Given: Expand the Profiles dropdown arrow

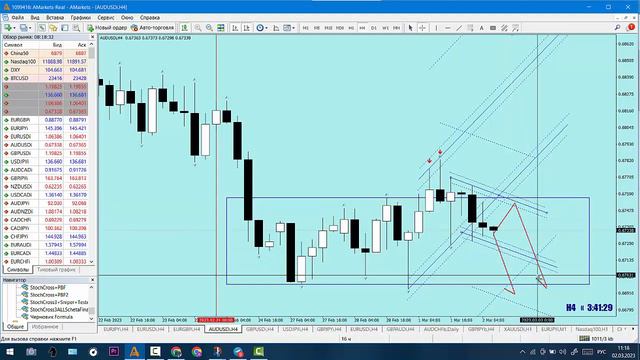Looking at the screenshot, I should (30, 28).
